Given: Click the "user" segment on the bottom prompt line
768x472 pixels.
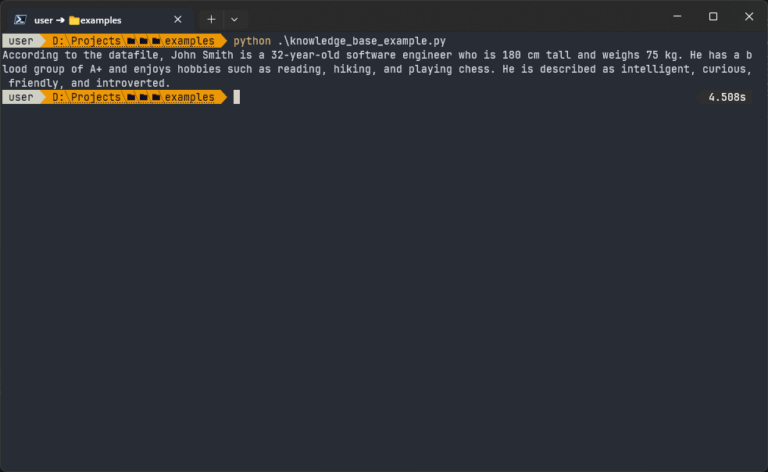Looking at the screenshot, I should 20,97.
